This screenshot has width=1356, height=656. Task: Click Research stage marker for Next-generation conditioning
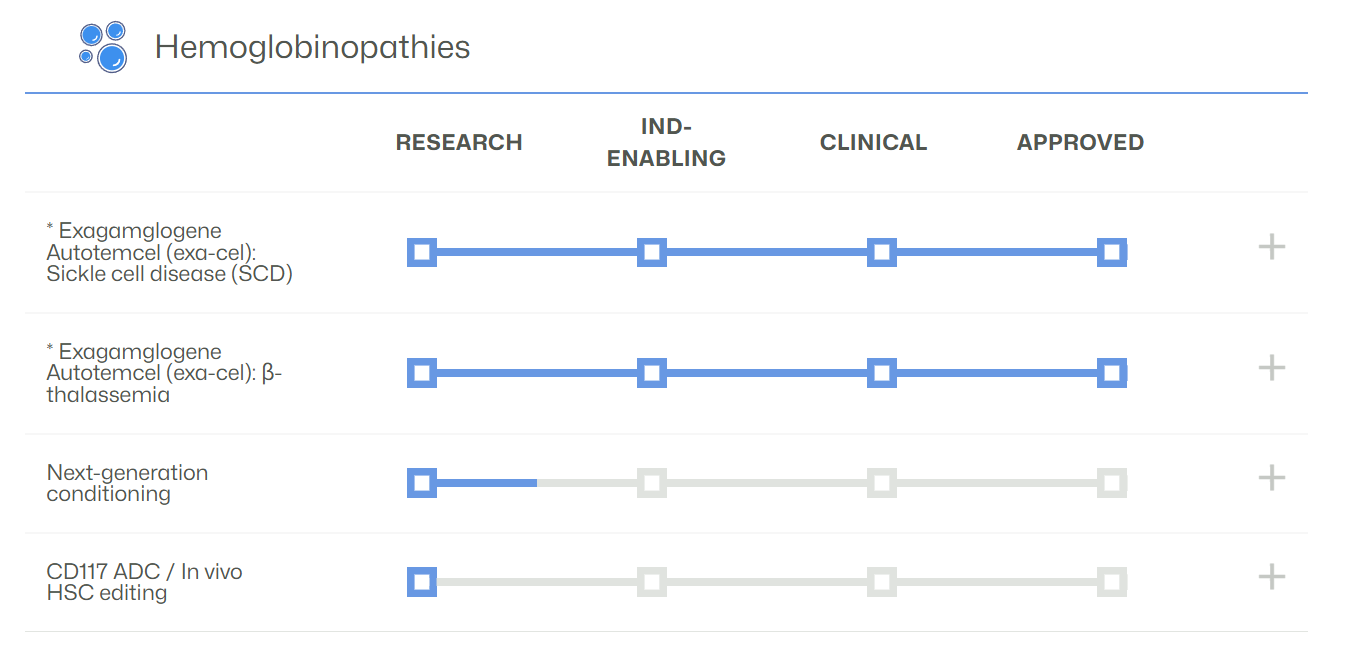pyautogui.click(x=422, y=483)
